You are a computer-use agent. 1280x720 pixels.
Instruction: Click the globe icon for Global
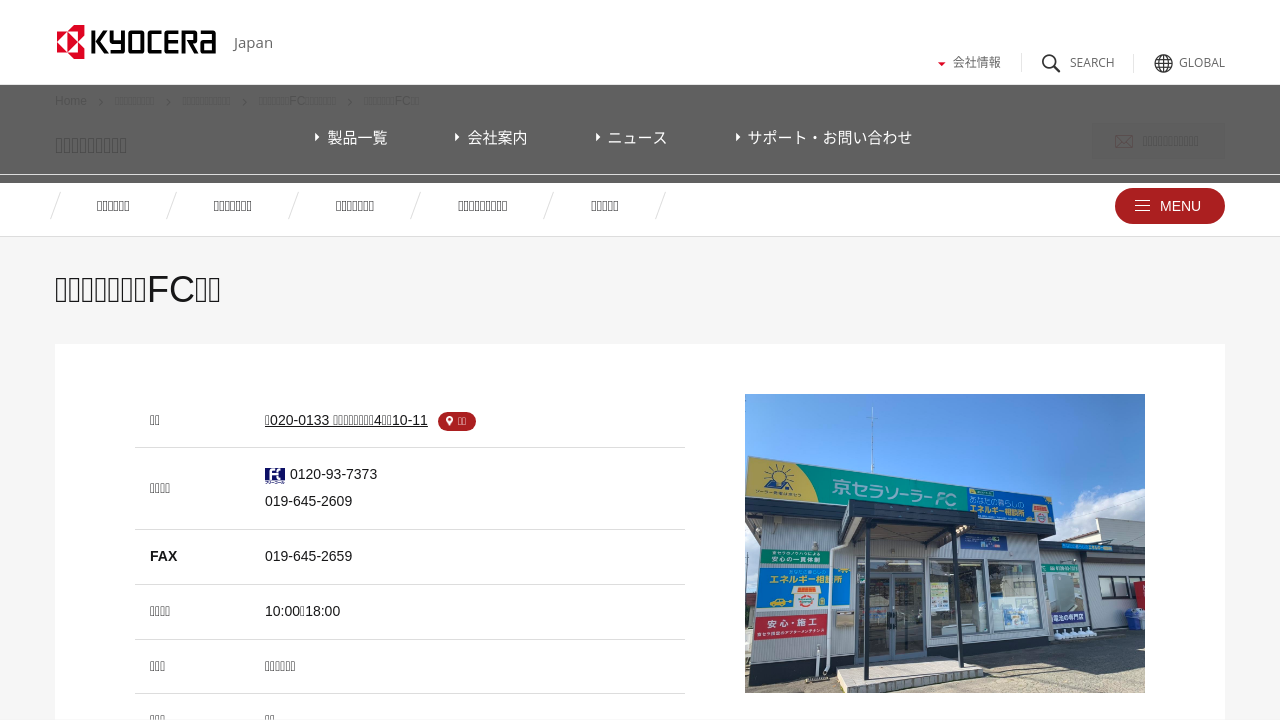1163,63
